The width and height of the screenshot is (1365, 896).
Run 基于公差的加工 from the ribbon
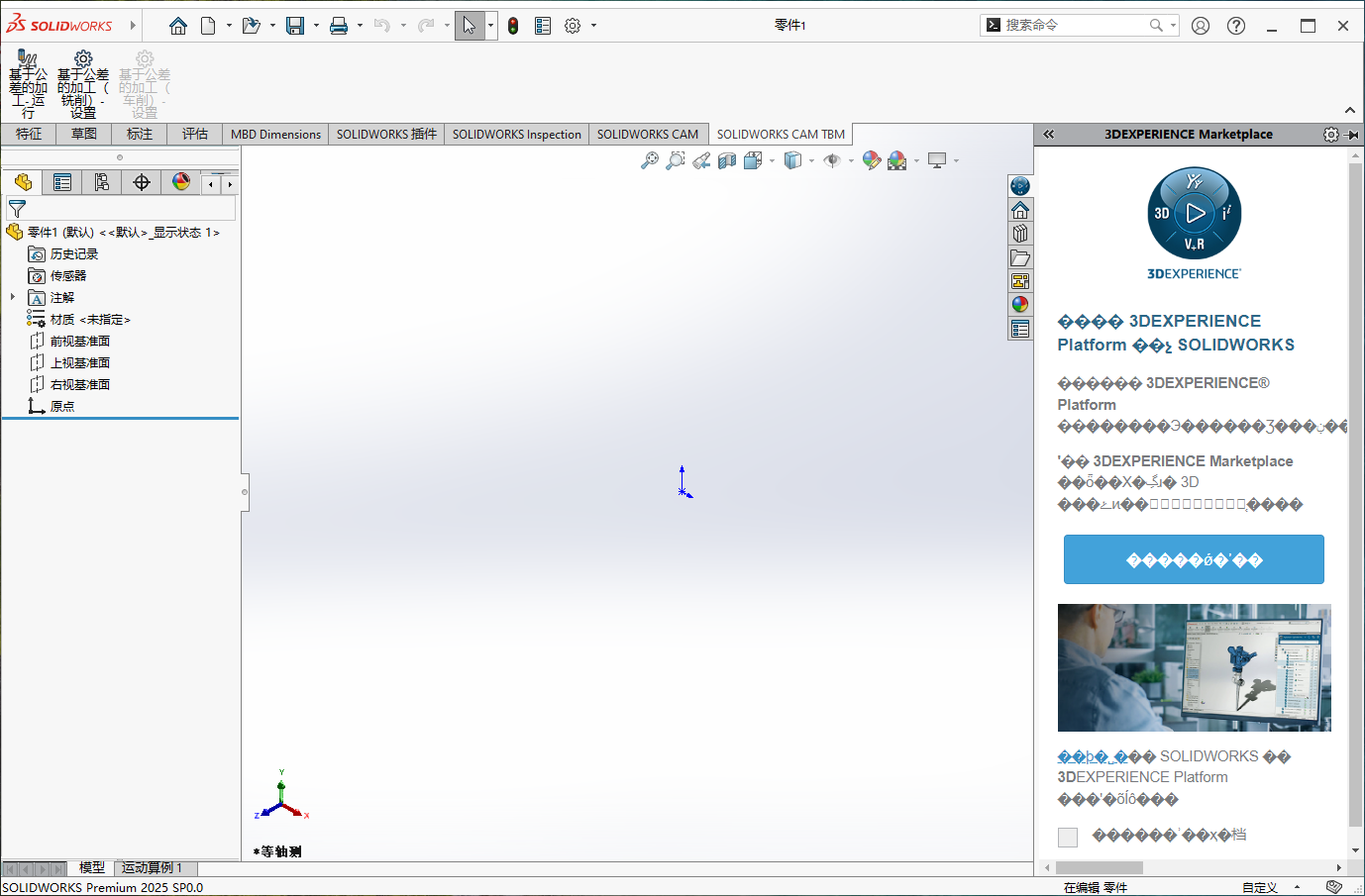28,79
